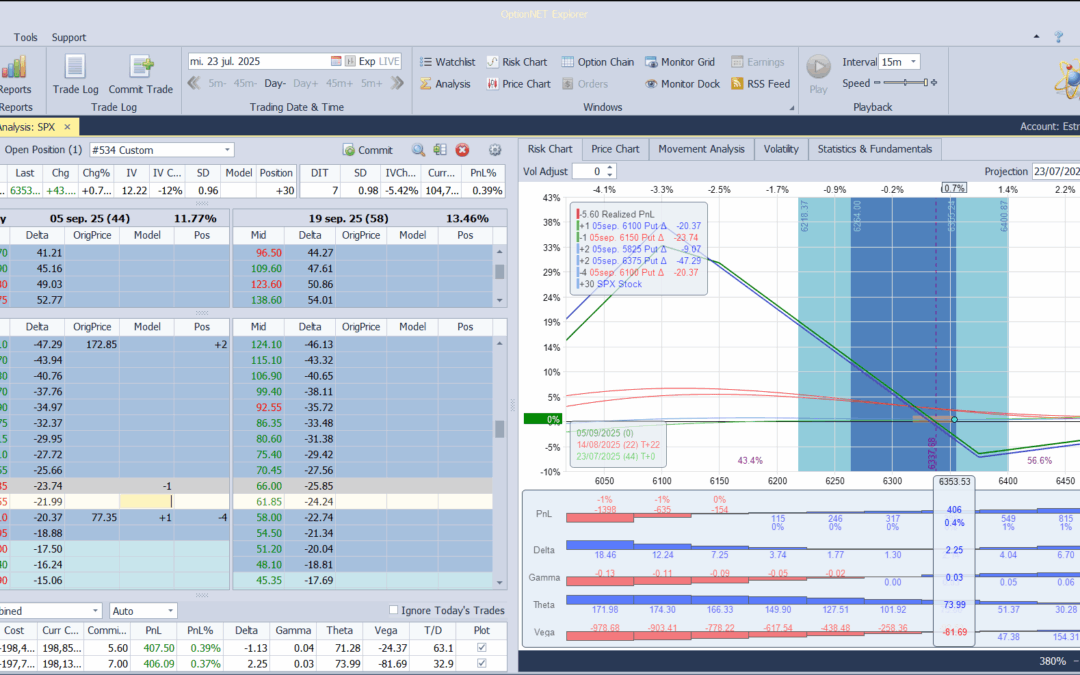Open the calendar date picker icon
The height and width of the screenshot is (675, 1080).
(x=336, y=62)
